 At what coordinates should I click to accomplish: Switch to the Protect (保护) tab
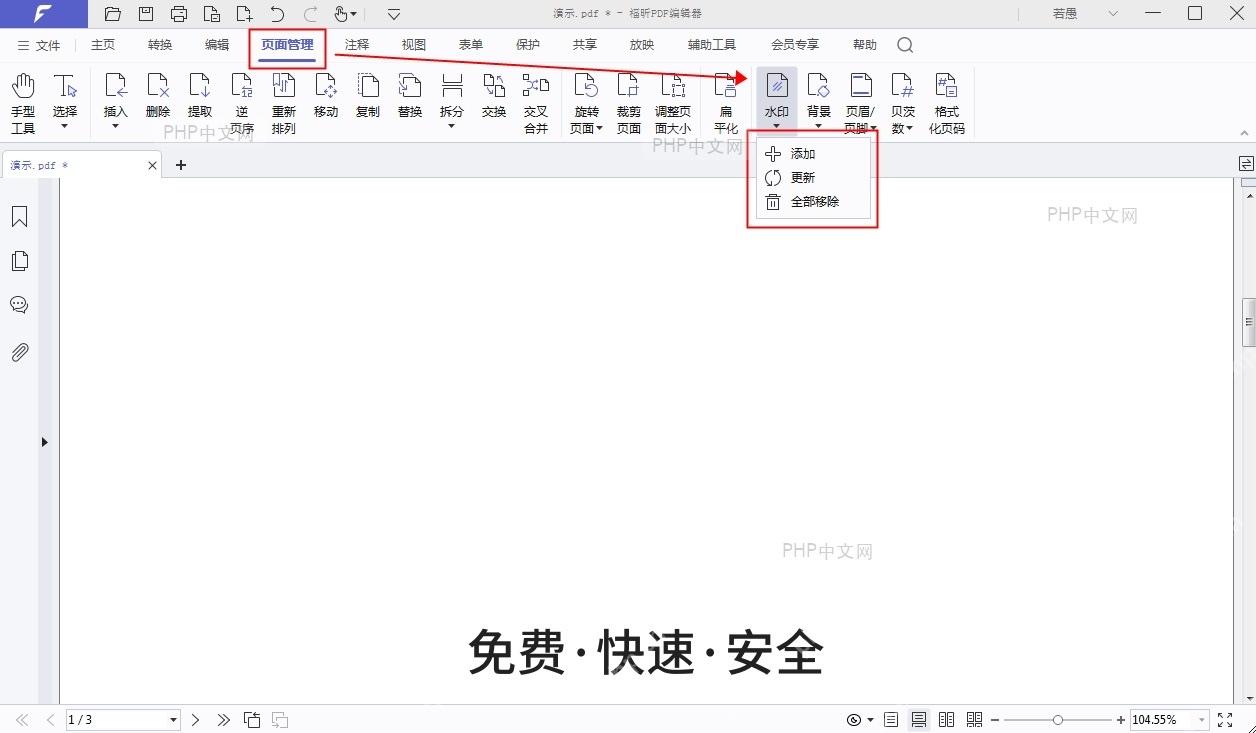[x=528, y=45]
